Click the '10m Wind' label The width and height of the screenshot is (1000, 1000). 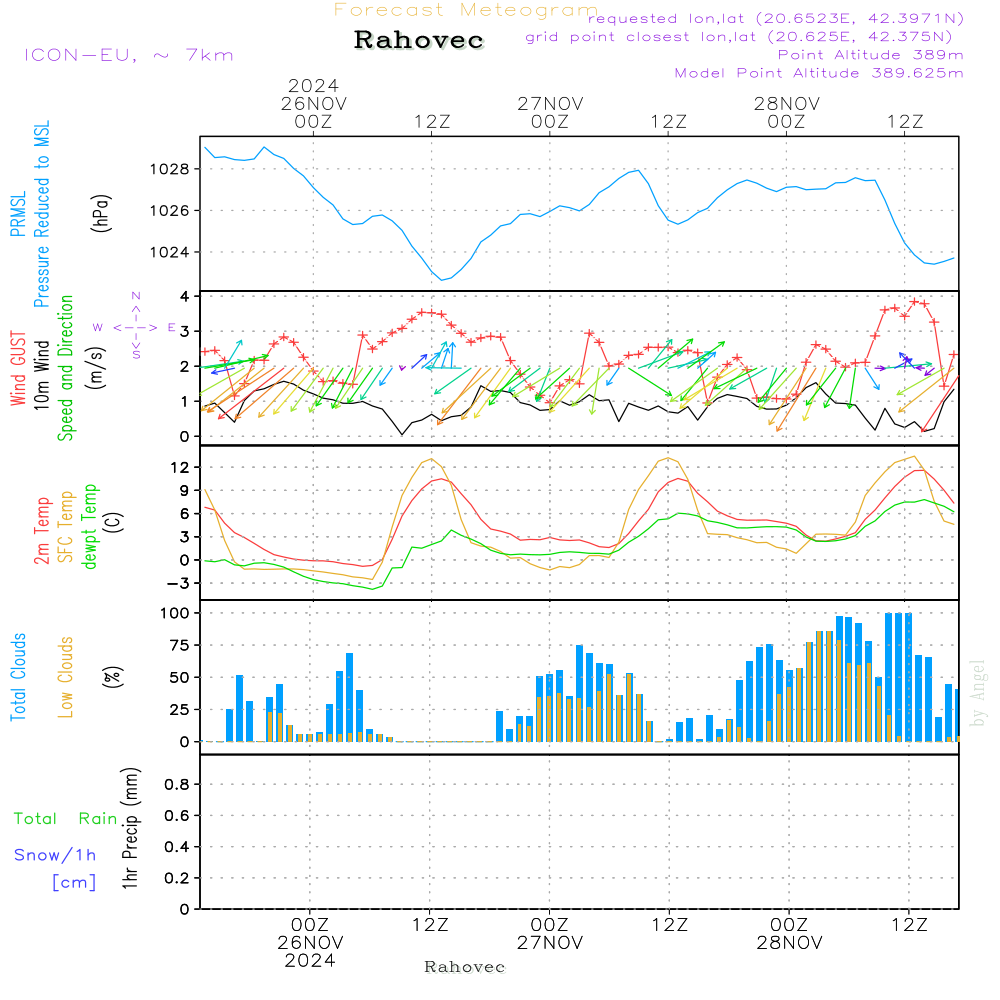click(41, 375)
